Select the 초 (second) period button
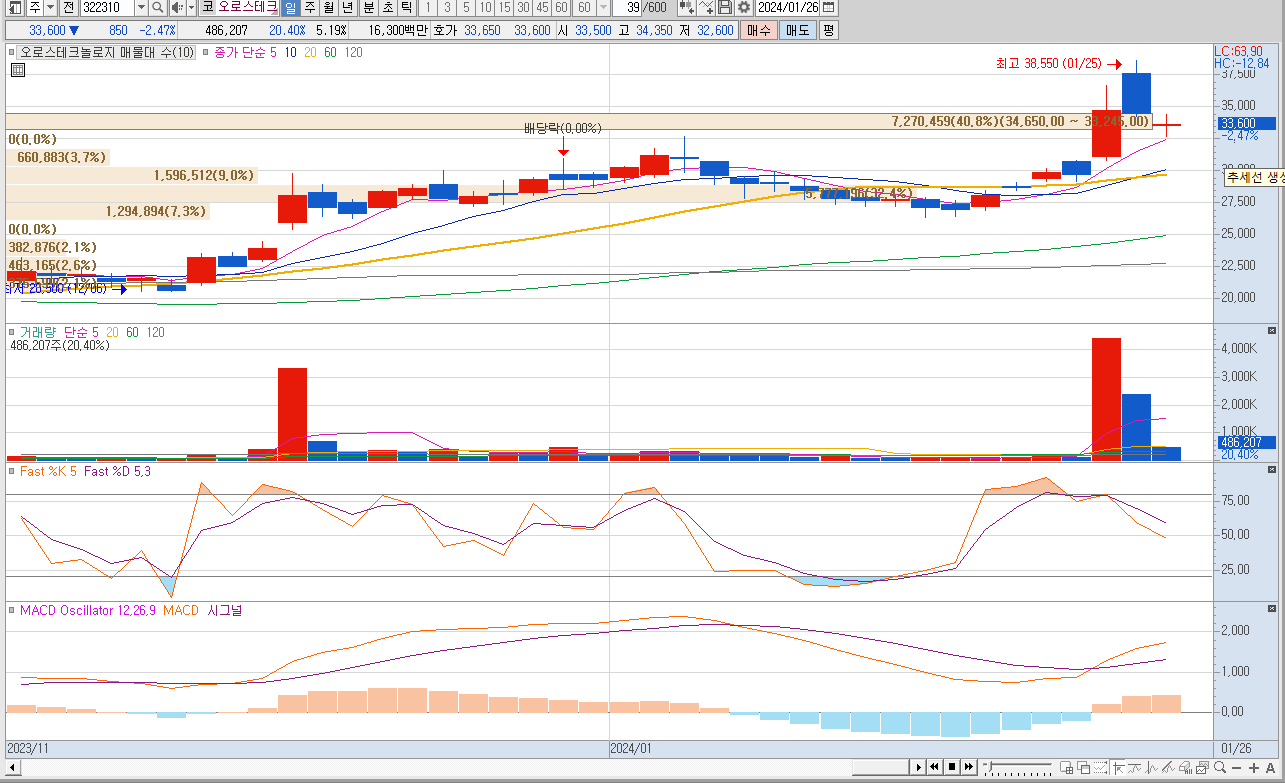 click(x=388, y=7)
